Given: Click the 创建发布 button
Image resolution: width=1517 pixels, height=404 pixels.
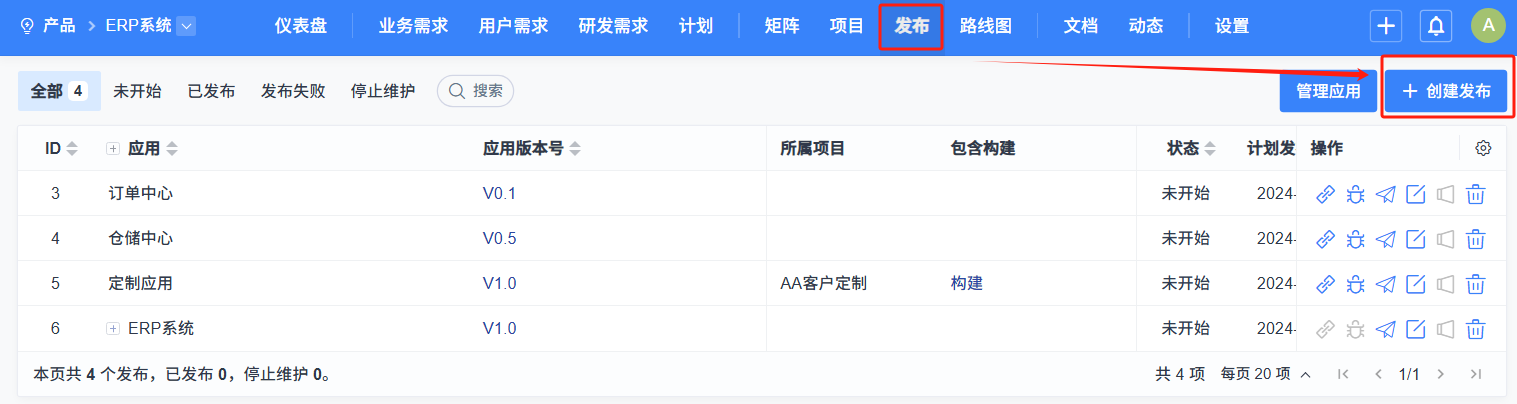Looking at the screenshot, I should tap(1446, 91).
